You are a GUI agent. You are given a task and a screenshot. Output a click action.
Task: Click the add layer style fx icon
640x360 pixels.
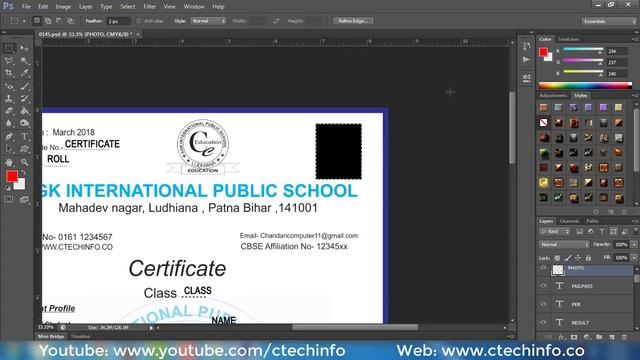(x=562, y=337)
